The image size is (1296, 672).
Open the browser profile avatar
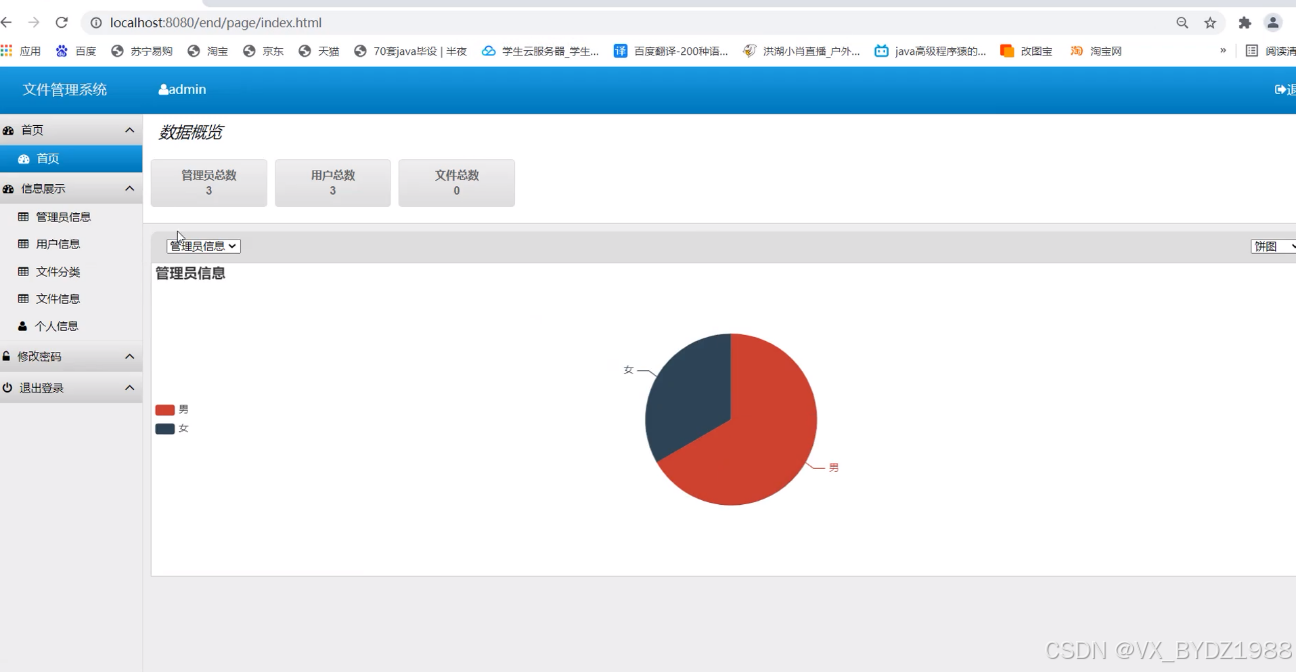click(1273, 22)
